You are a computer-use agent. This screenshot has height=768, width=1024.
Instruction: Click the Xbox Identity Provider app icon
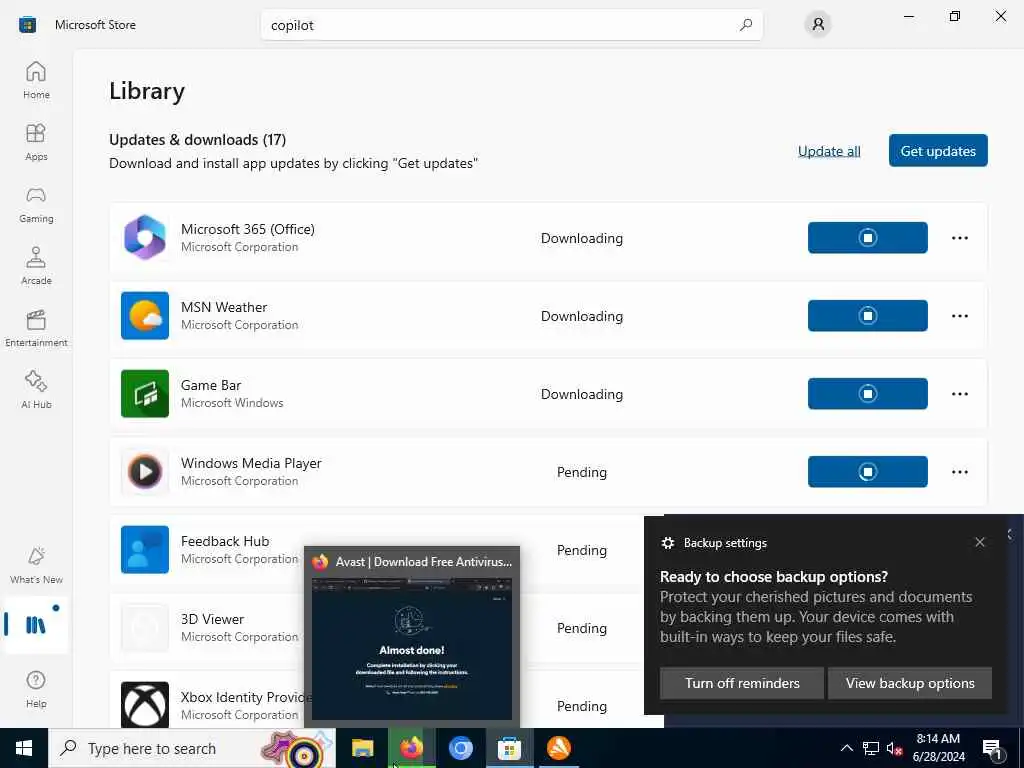point(145,705)
